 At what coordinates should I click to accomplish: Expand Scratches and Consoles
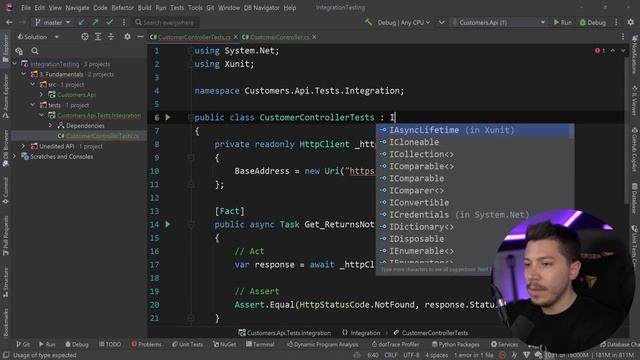pyautogui.click(x=15, y=156)
